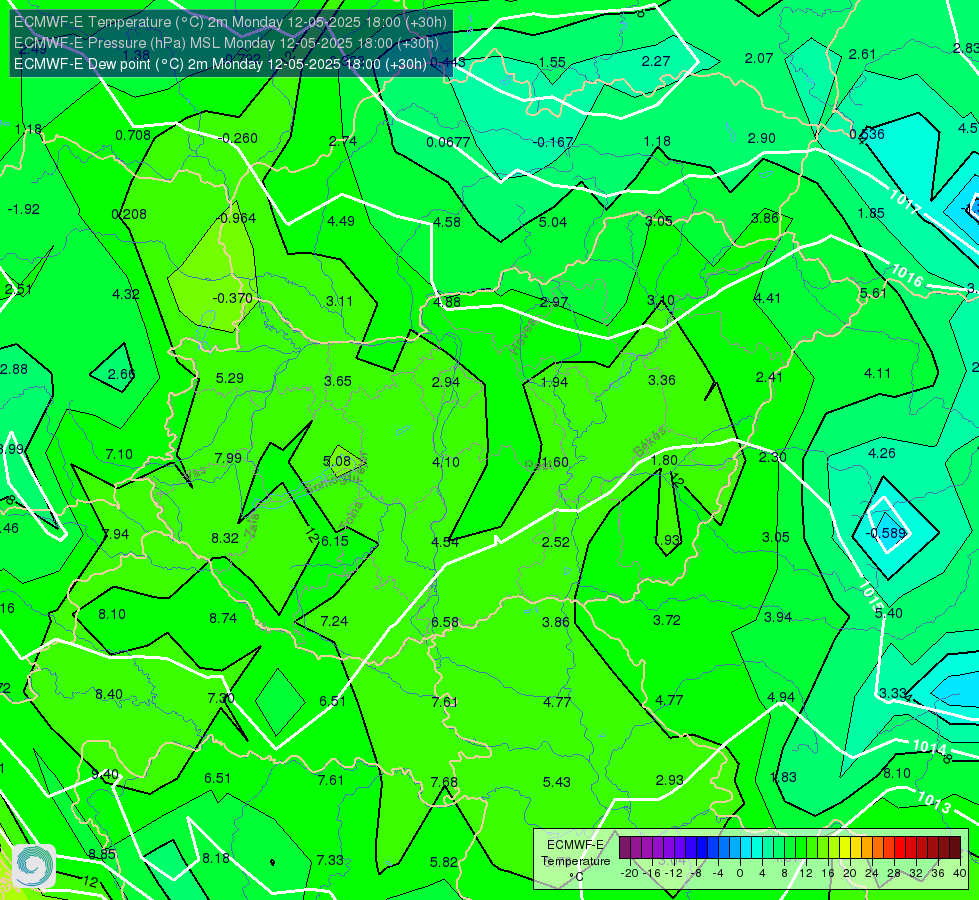Click the dew point value 8.74
The height and width of the screenshot is (900, 979).
(x=223, y=618)
